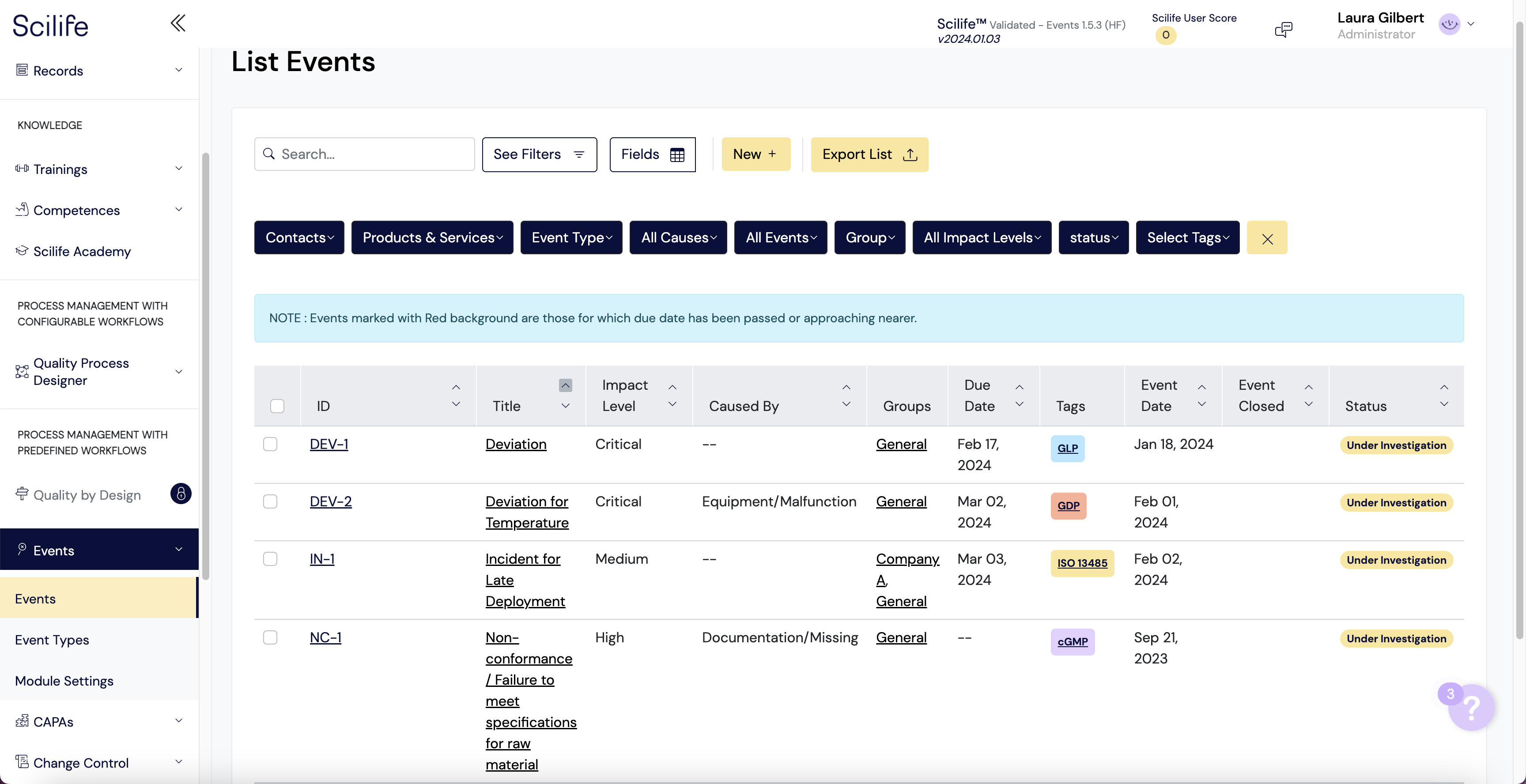Go to Module Settings sidebar item

[64, 681]
